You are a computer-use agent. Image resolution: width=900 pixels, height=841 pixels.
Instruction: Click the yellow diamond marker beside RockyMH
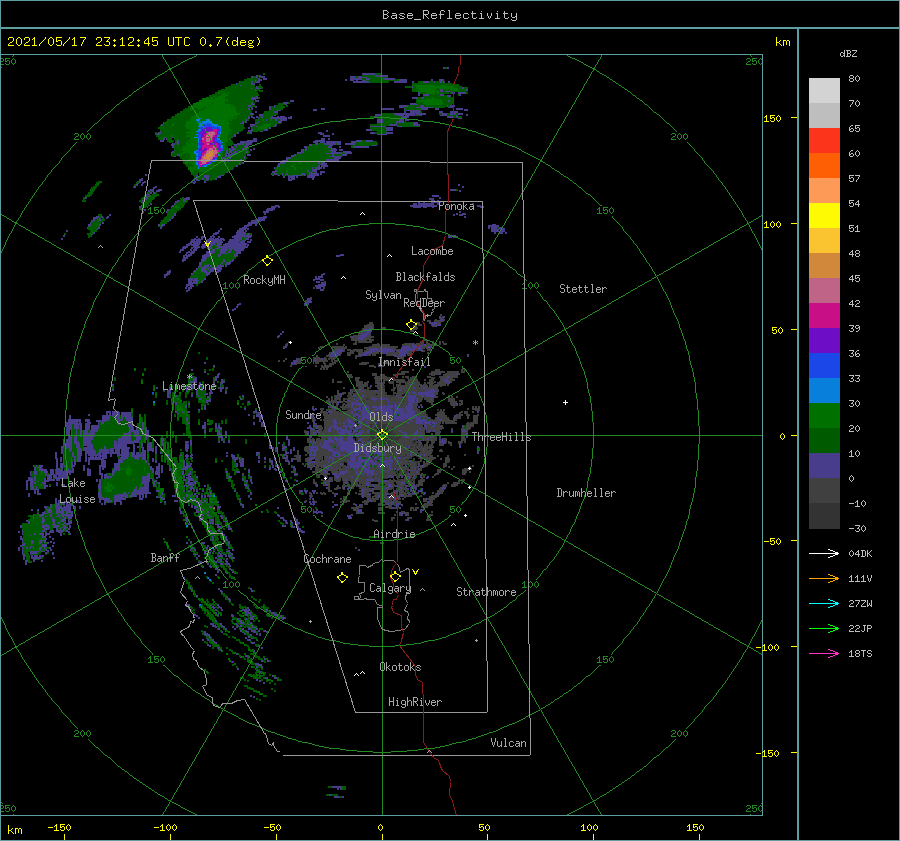(267, 261)
